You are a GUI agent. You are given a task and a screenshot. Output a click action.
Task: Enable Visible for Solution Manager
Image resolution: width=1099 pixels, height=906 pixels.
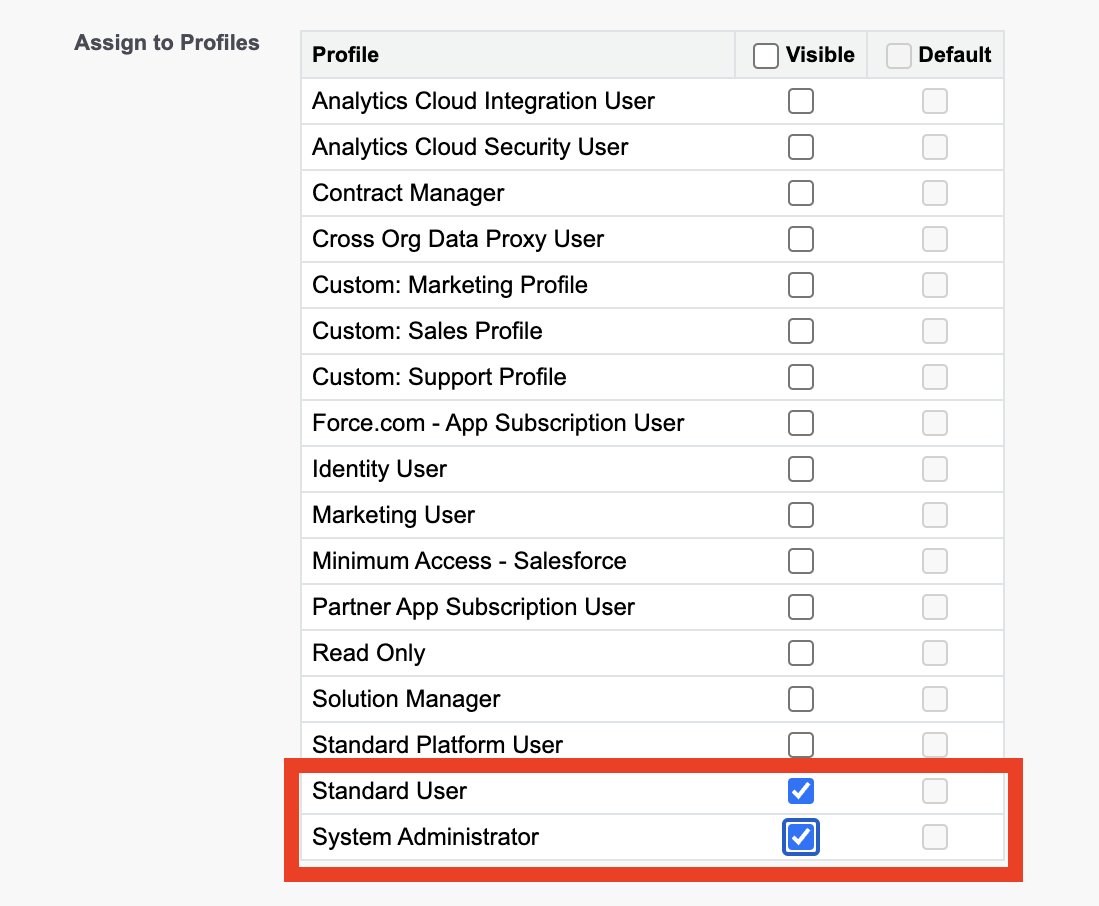tap(801, 699)
